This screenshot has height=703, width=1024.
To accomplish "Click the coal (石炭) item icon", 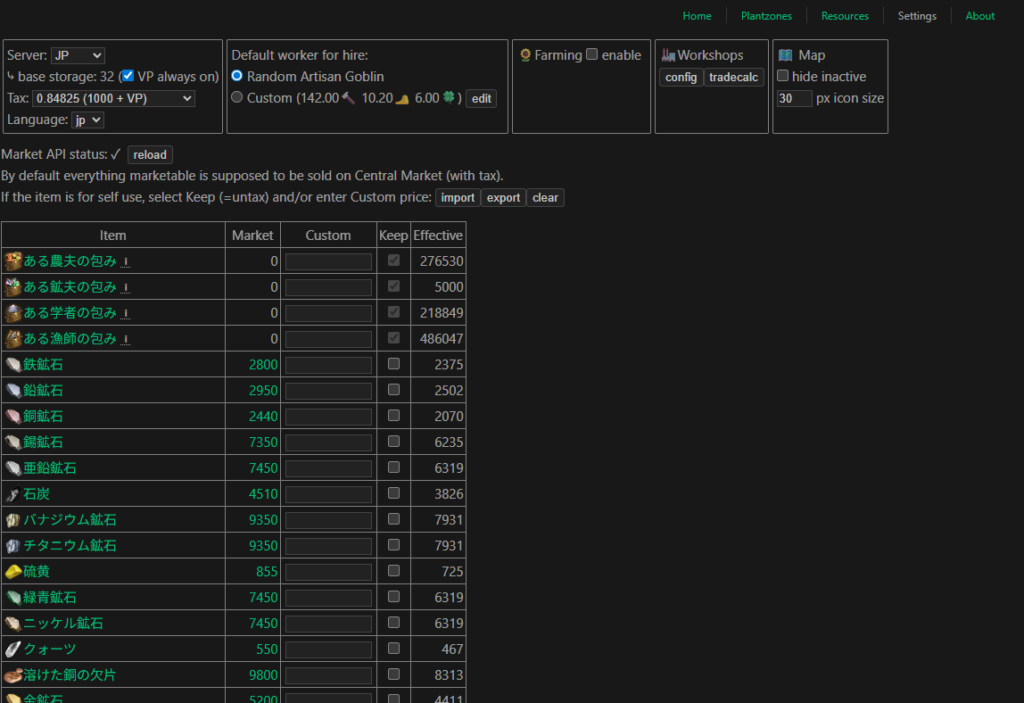I will [13, 494].
